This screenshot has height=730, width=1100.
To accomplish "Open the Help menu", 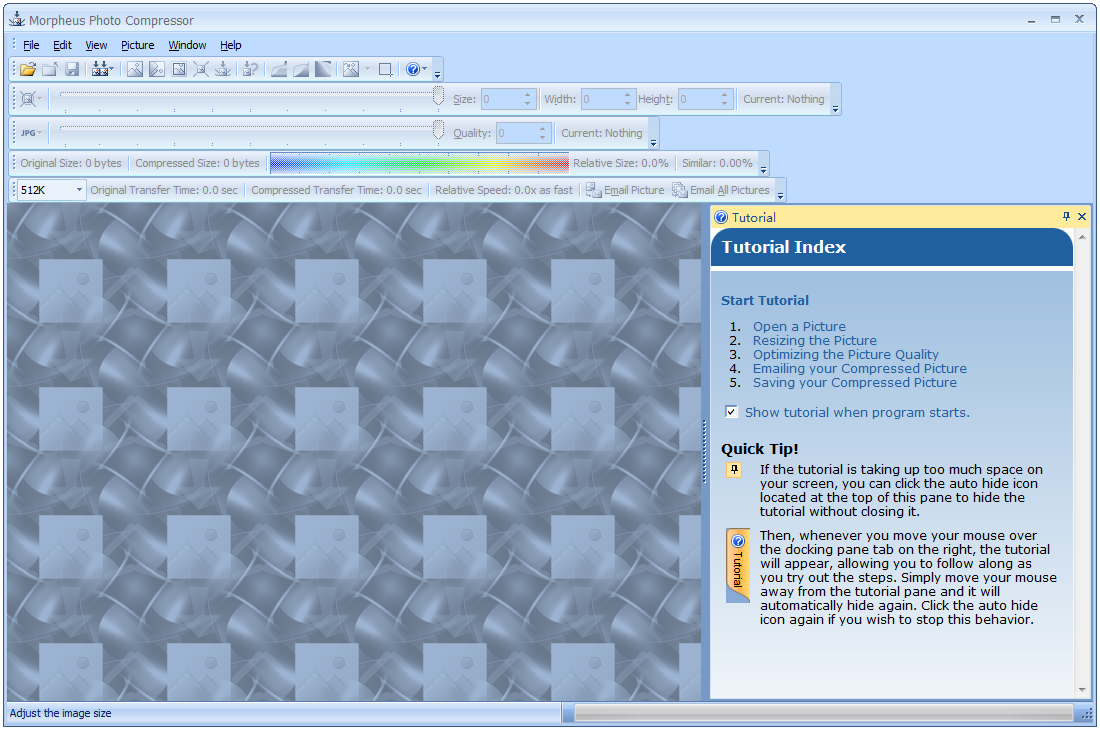I will pos(231,45).
